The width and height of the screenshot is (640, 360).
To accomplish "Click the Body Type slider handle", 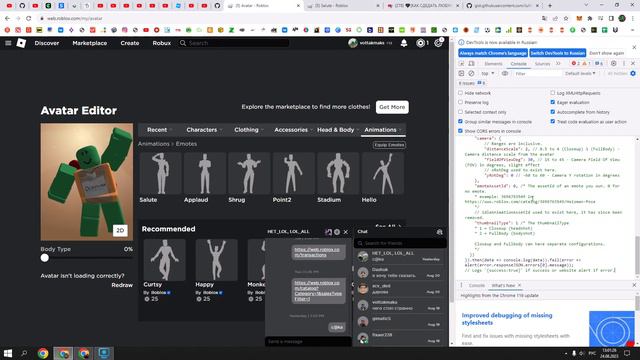I will (45, 258).
